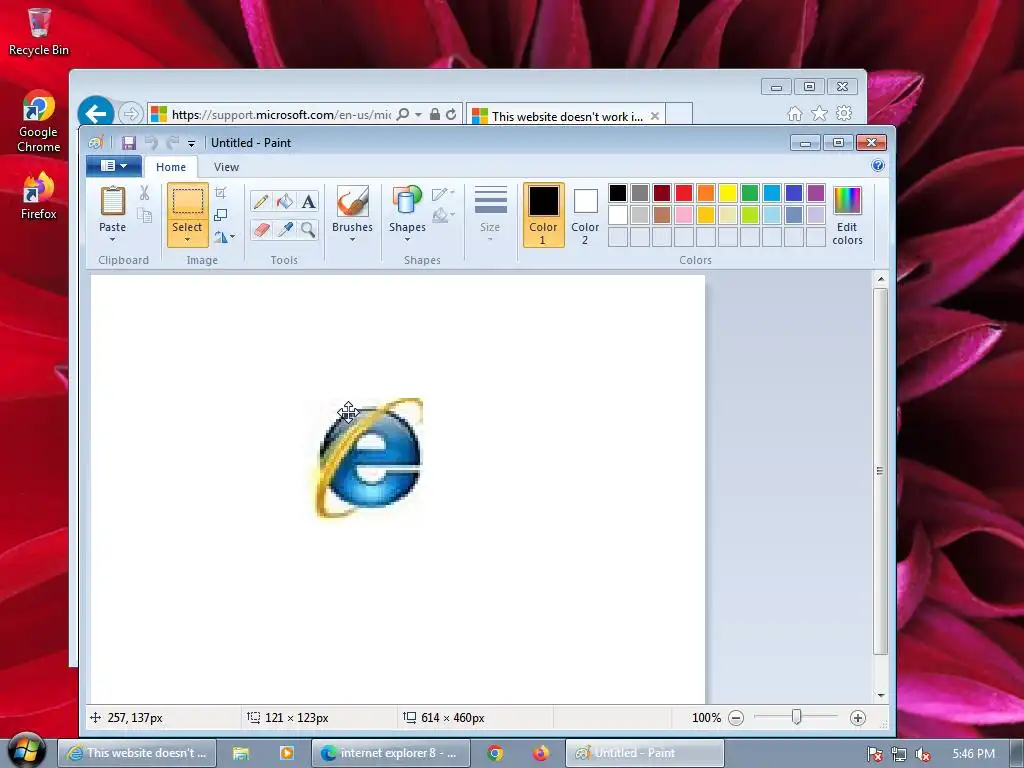Open Edit colors dialog
This screenshot has width=1024, height=768.
pyautogui.click(x=847, y=215)
